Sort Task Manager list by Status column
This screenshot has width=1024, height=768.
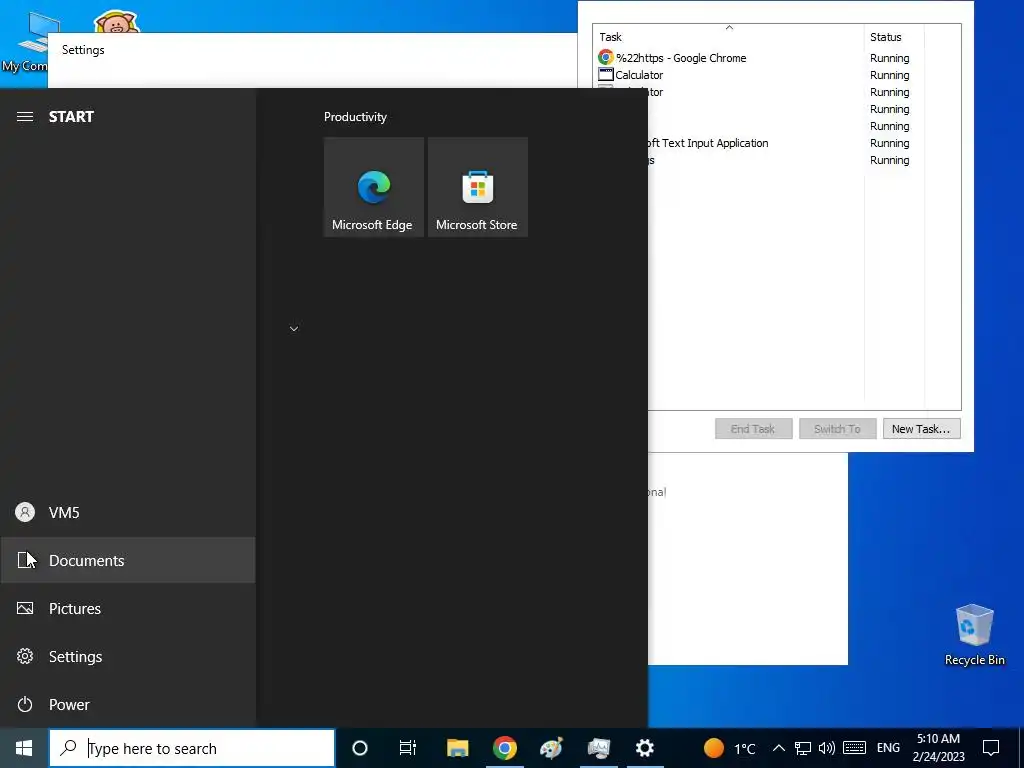point(894,37)
